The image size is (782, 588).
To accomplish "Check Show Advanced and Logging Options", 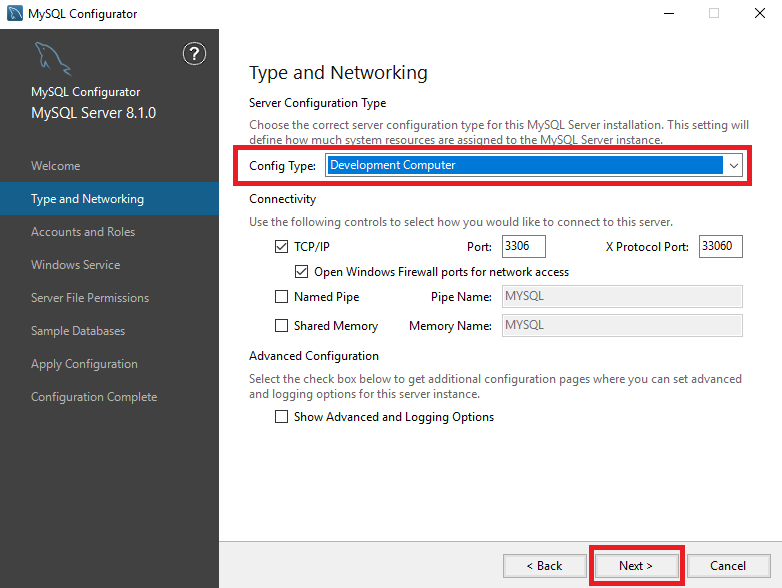I will click(x=281, y=416).
